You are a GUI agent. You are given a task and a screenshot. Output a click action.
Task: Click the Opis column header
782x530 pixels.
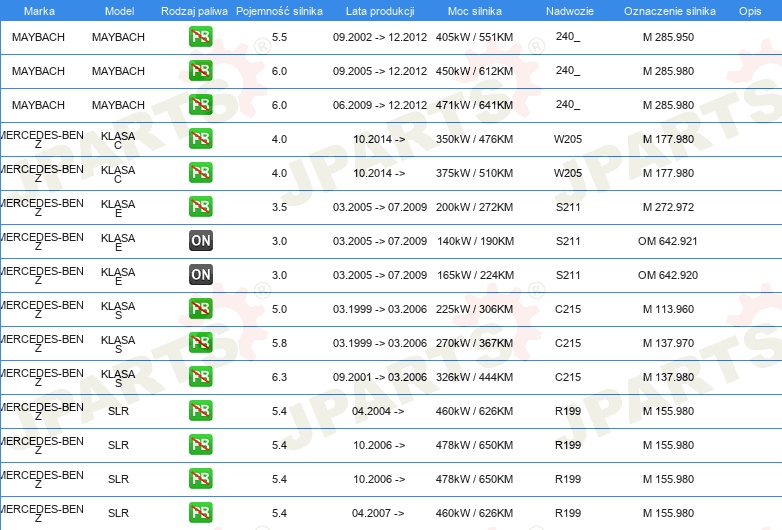tap(750, 11)
